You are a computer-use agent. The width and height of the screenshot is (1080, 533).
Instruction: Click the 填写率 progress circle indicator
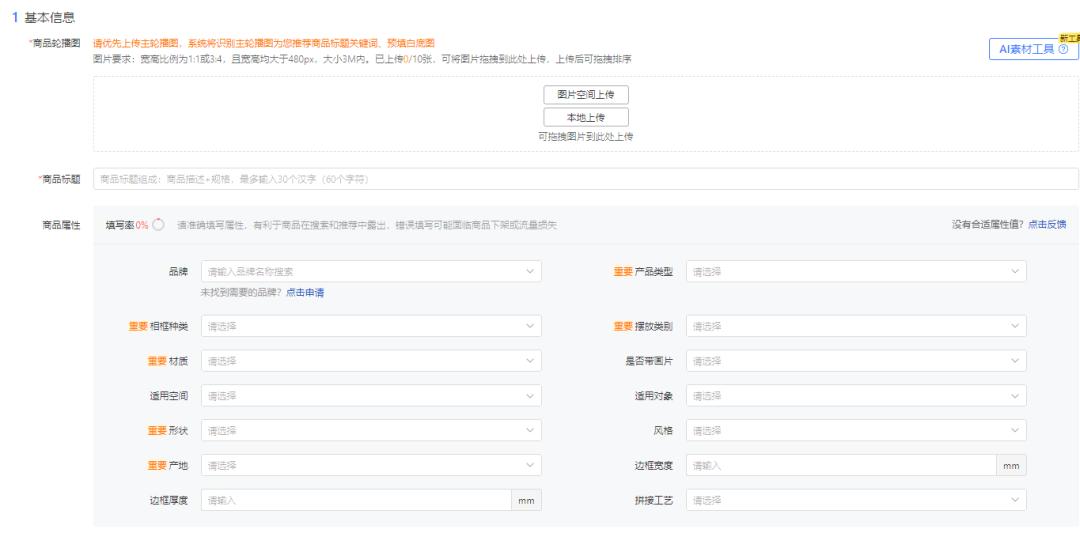click(158, 225)
